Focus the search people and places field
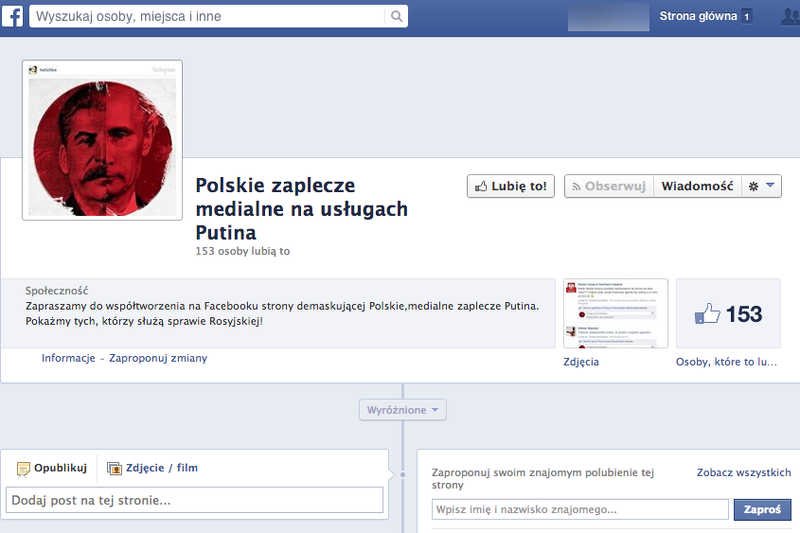The height and width of the screenshot is (533, 800). point(208,16)
